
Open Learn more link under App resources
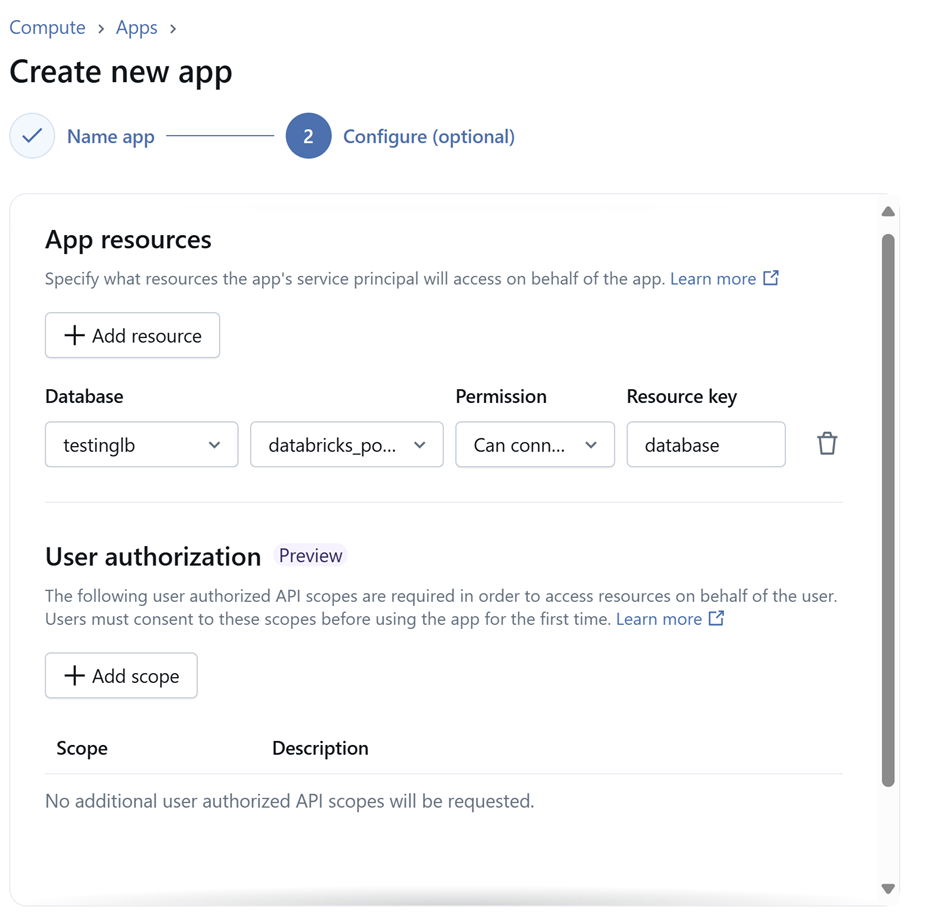click(x=712, y=279)
